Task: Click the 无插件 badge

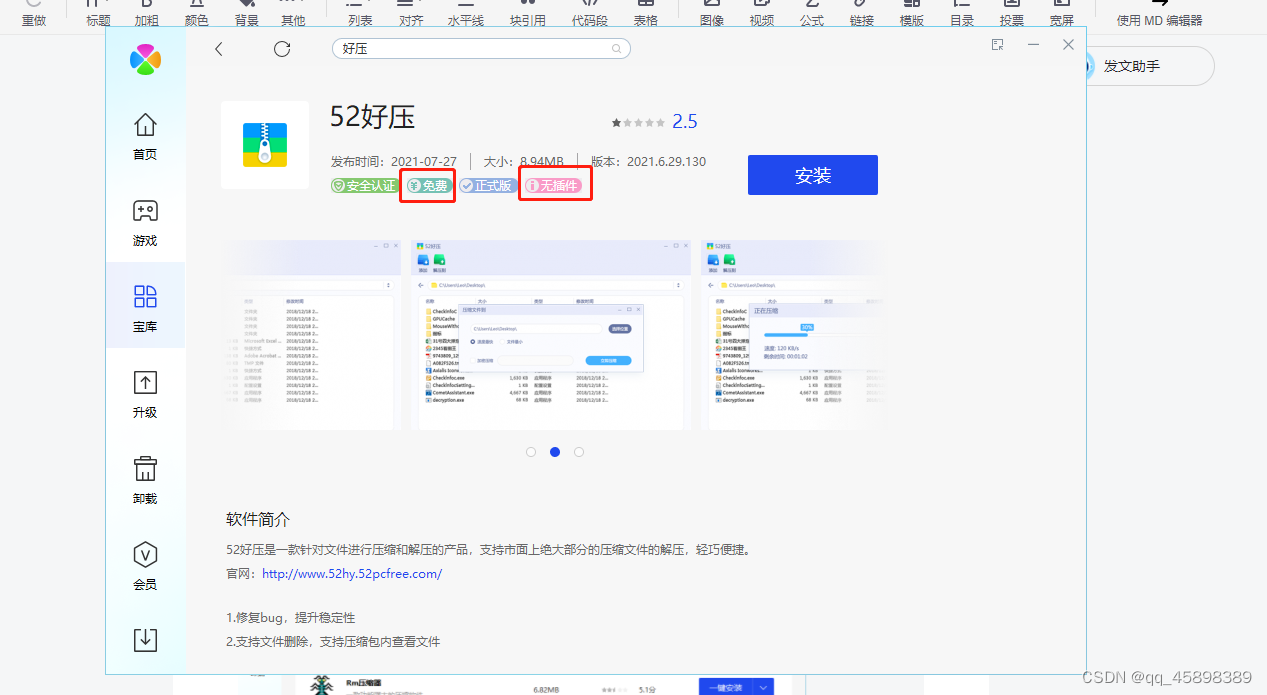Action: pyautogui.click(x=553, y=186)
